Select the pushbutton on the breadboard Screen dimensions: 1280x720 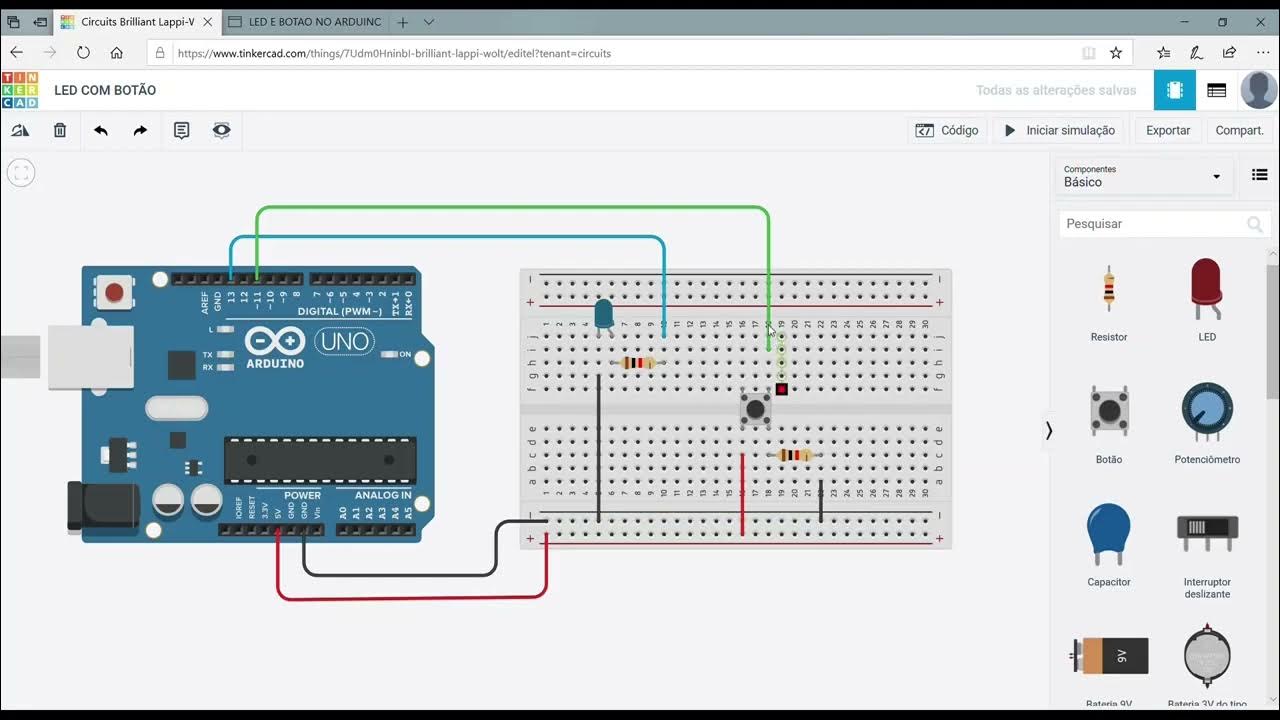pos(755,408)
